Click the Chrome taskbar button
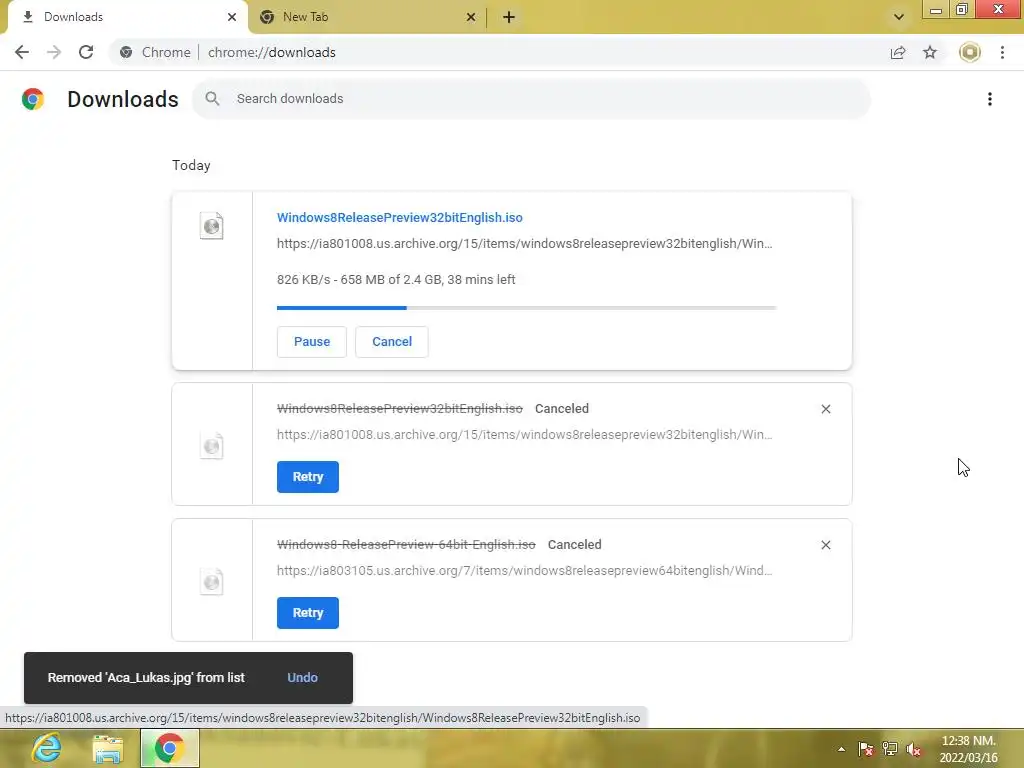Image resolution: width=1024 pixels, height=768 pixels. click(x=170, y=748)
